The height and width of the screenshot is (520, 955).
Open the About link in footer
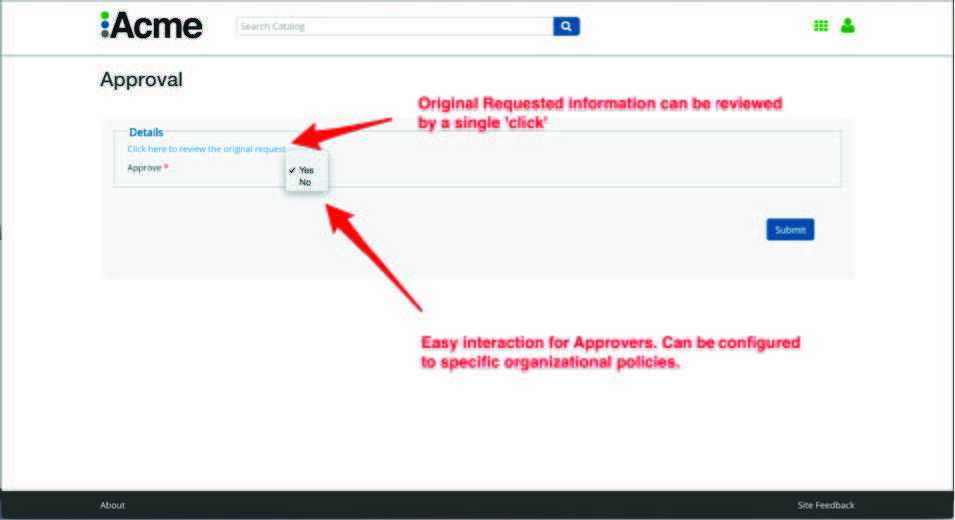point(112,505)
